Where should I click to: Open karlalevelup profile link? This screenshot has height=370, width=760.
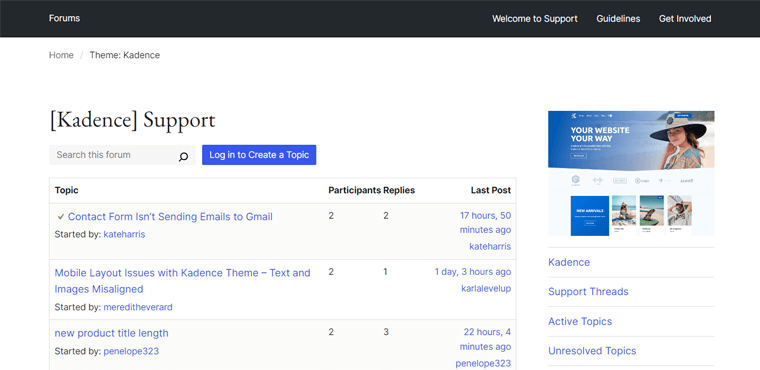[x=486, y=289]
